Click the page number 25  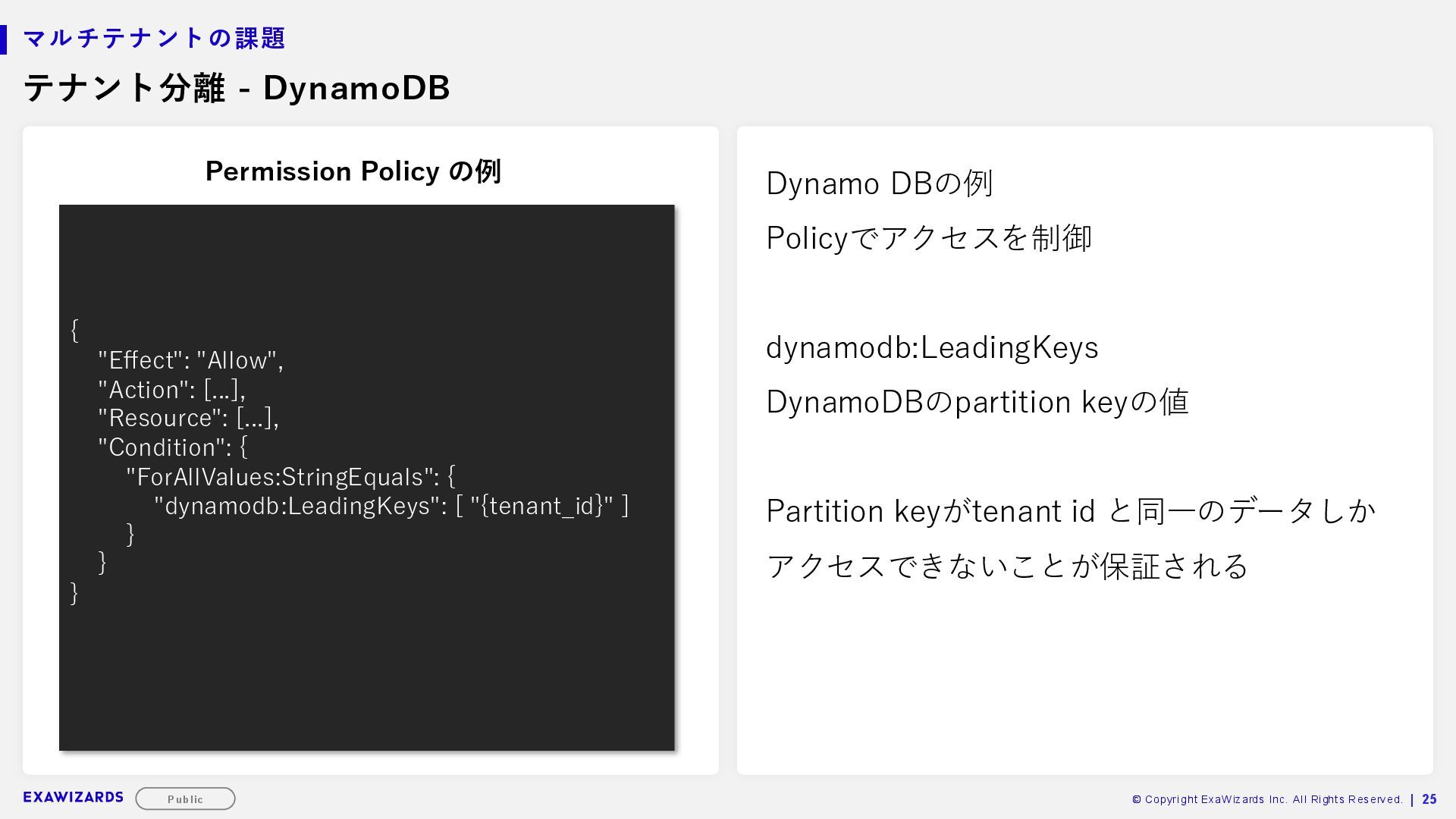tap(1429, 799)
